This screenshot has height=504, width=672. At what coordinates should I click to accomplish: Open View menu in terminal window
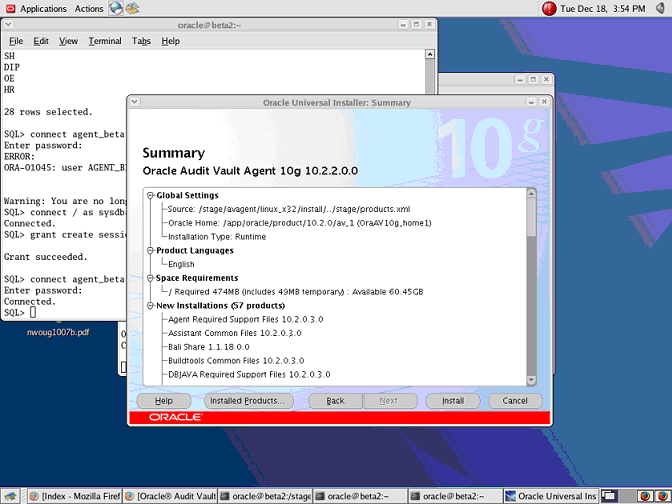[69, 41]
